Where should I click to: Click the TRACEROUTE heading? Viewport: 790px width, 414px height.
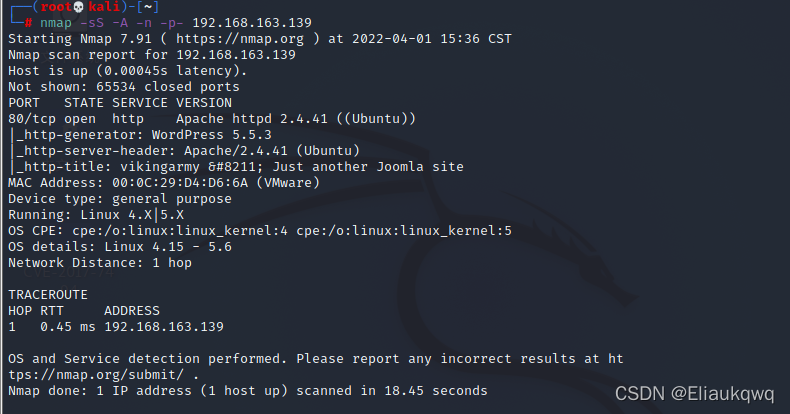(x=48, y=295)
